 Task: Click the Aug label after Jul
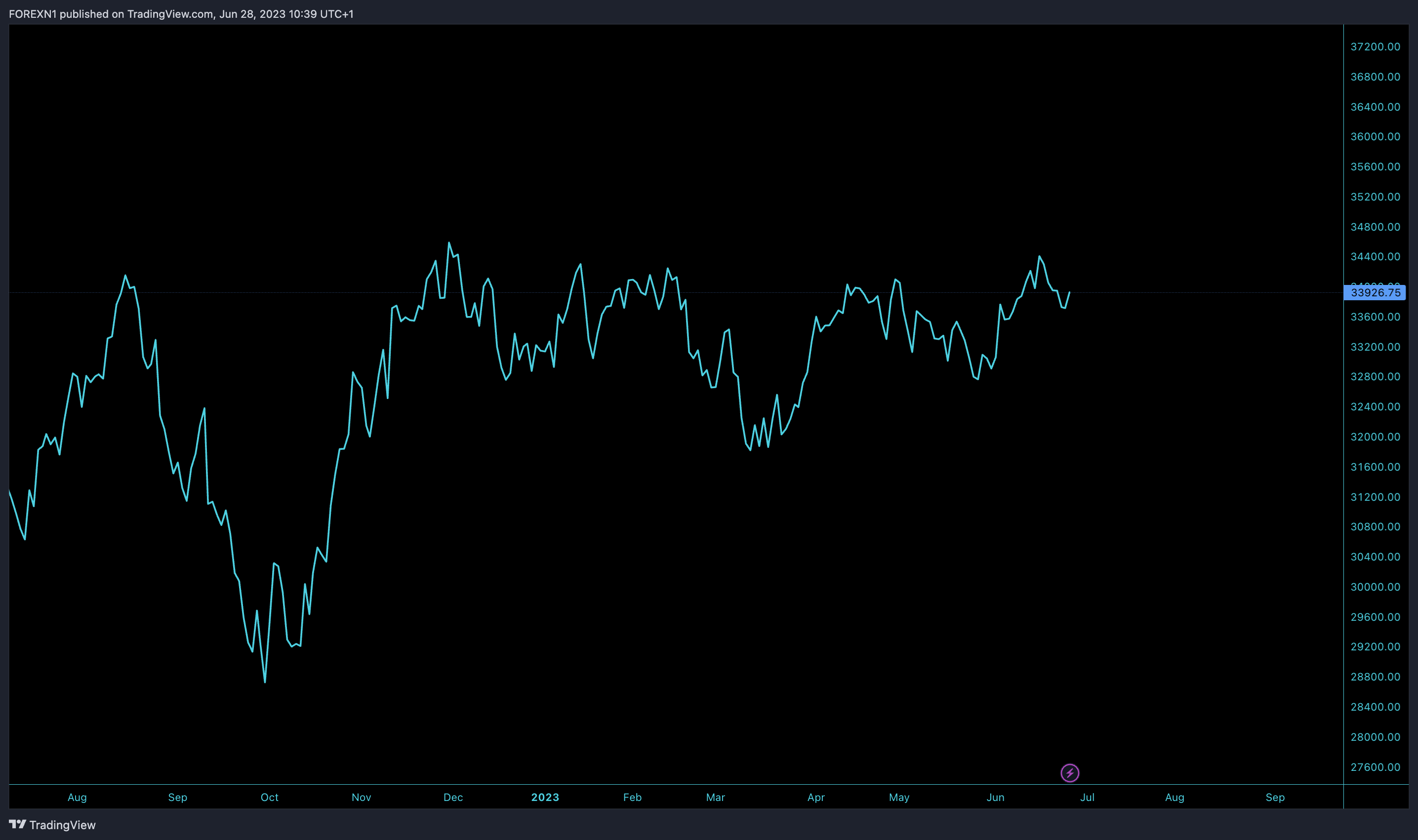tap(1175, 798)
